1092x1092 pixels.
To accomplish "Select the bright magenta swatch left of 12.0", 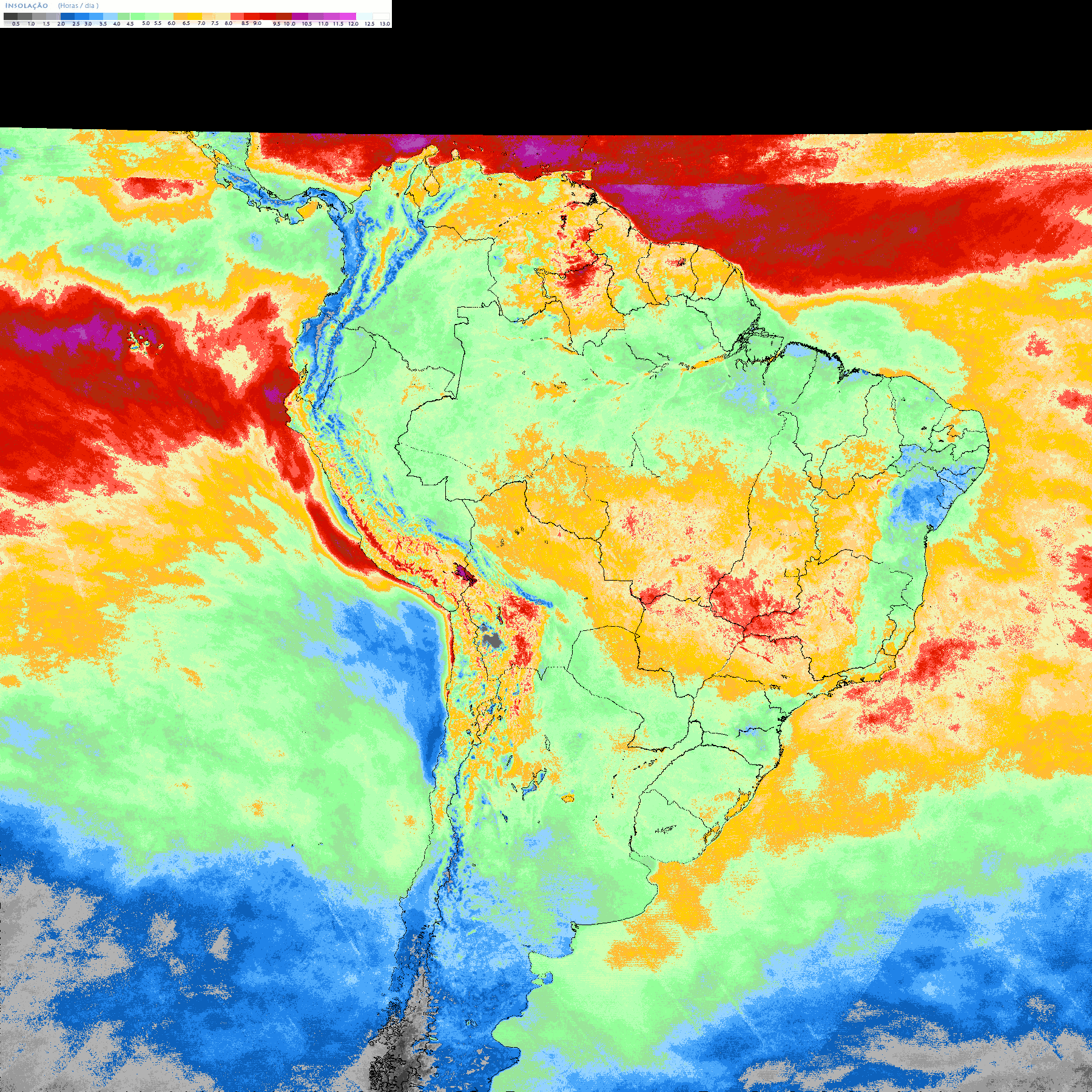I will (x=348, y=16).
